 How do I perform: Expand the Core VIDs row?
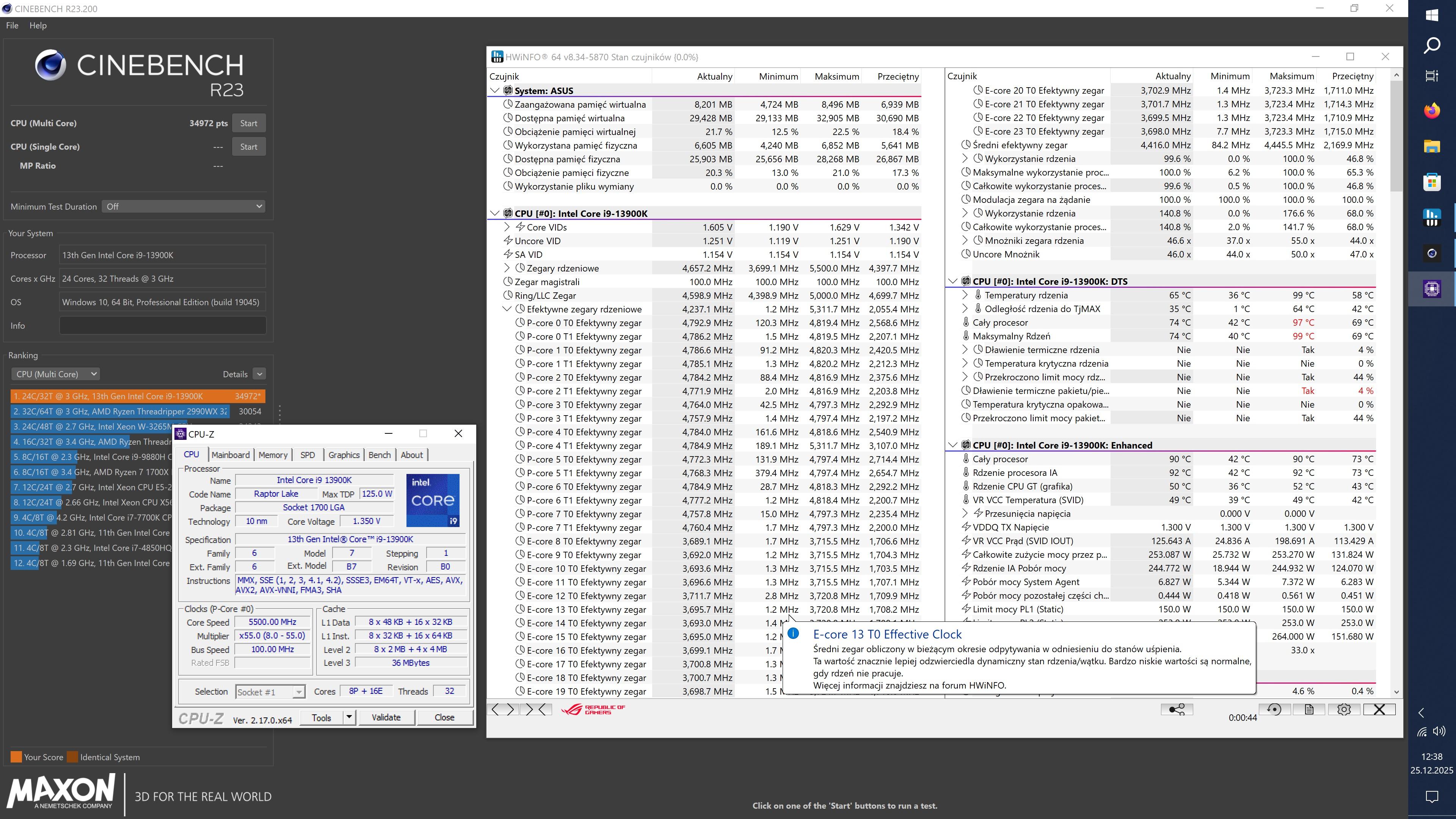point(507,227)
